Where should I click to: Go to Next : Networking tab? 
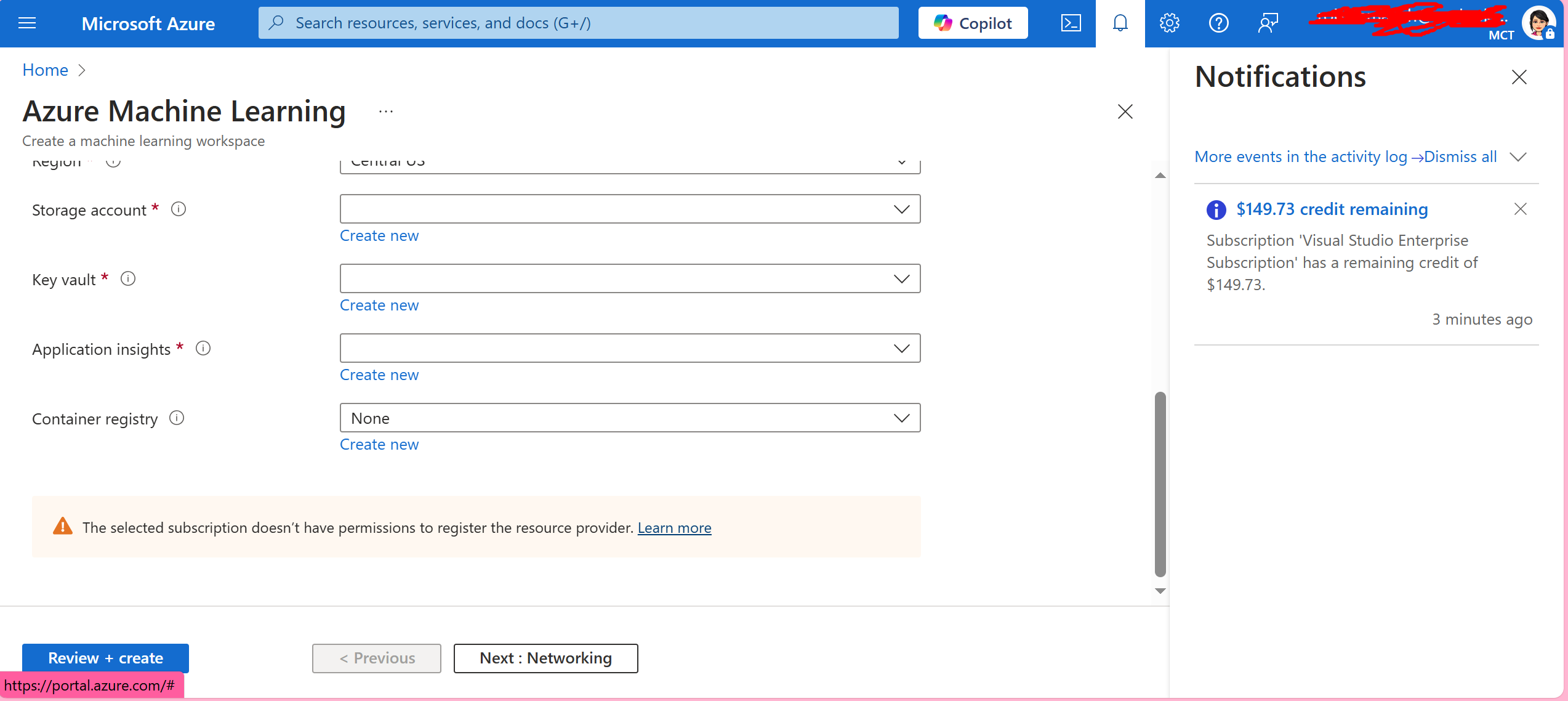(x=545, y=658)
